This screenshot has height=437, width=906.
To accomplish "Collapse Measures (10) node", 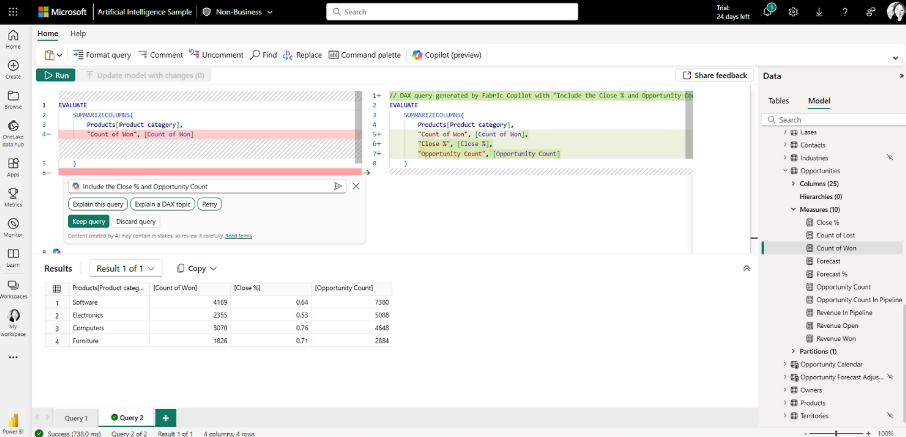I will [793, 209].
